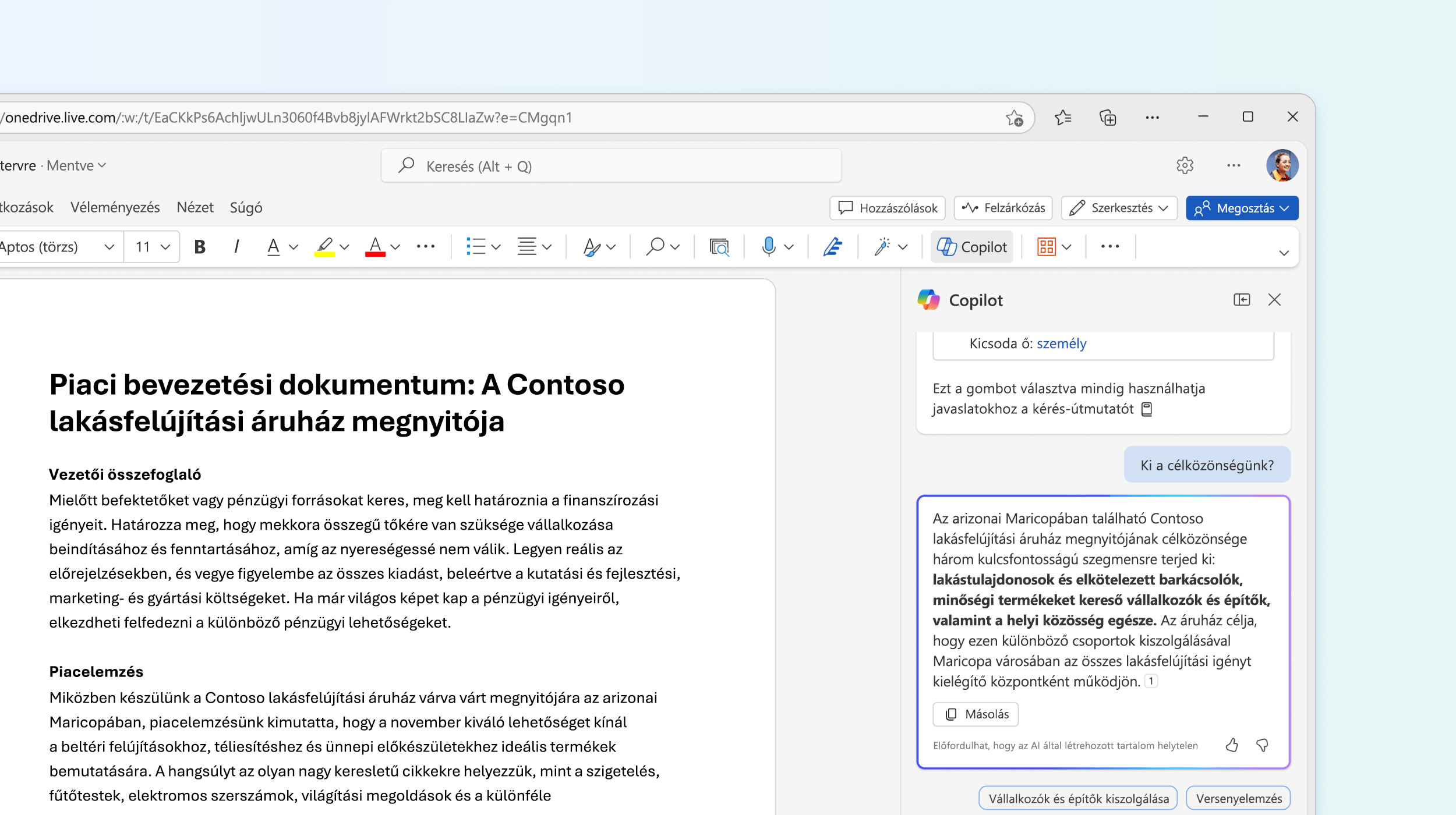1456x815 pixels.
Task: Apply red font color
Action: click(376, 247)
